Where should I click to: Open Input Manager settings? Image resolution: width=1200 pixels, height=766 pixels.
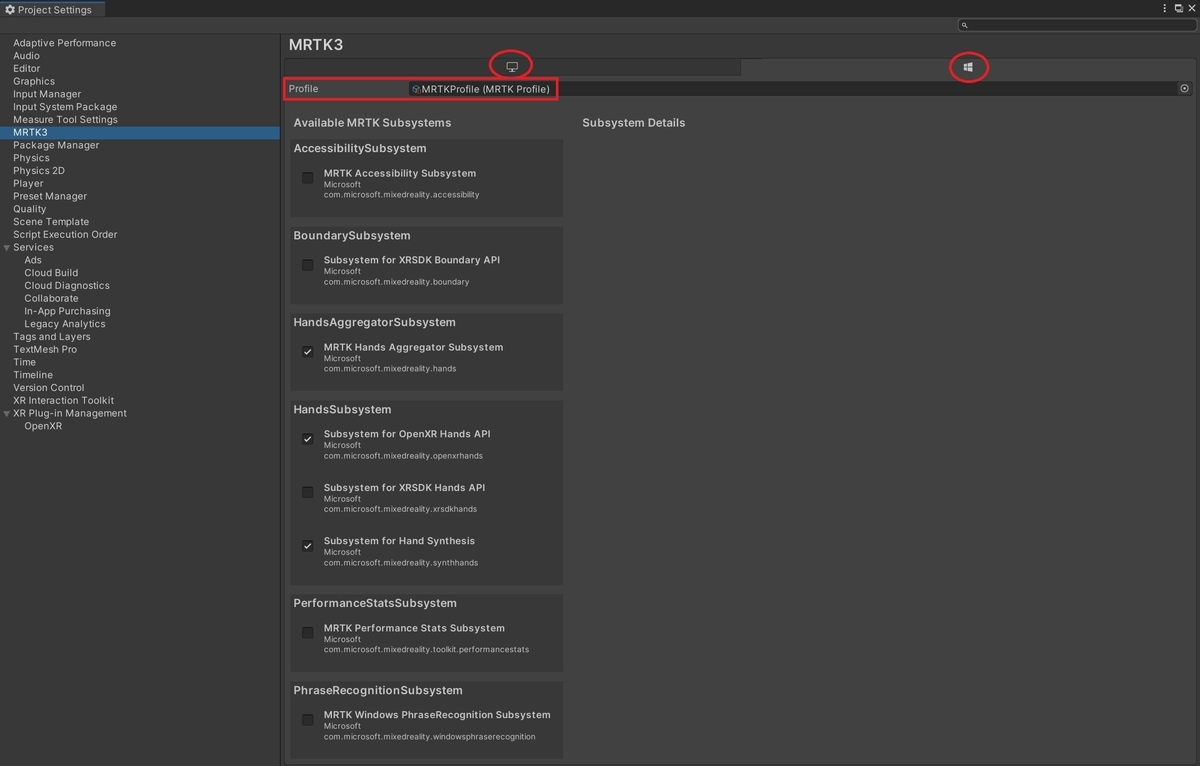coord(47,94)
